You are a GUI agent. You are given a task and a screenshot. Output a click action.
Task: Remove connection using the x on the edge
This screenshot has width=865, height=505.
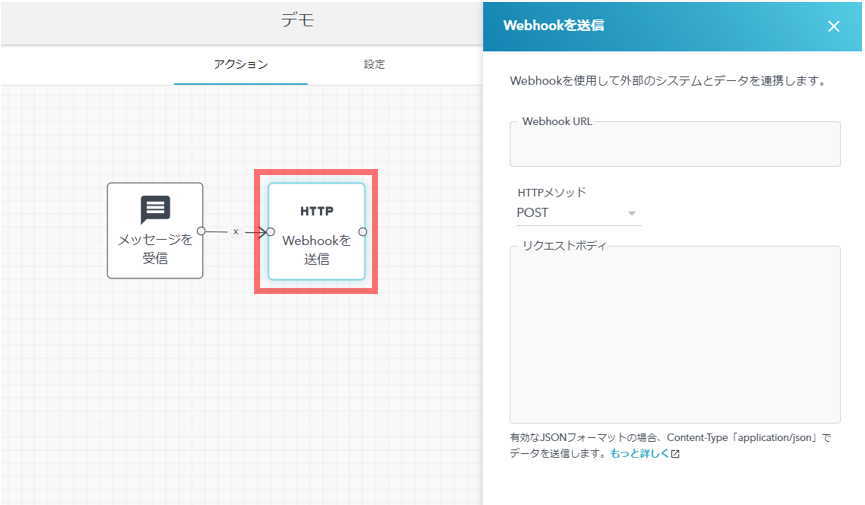pos(236,231)
